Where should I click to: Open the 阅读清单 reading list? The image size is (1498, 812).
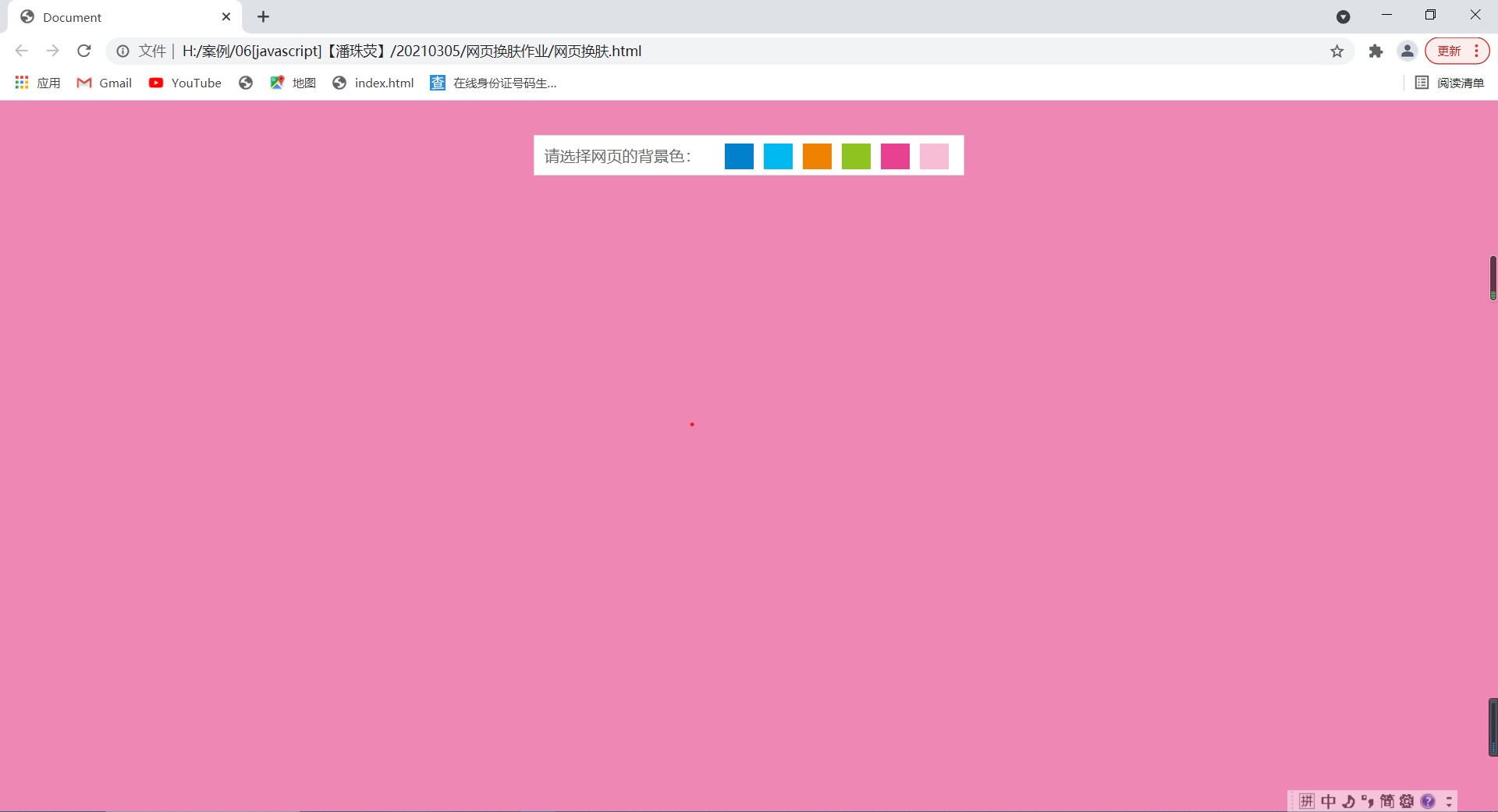1450,83
